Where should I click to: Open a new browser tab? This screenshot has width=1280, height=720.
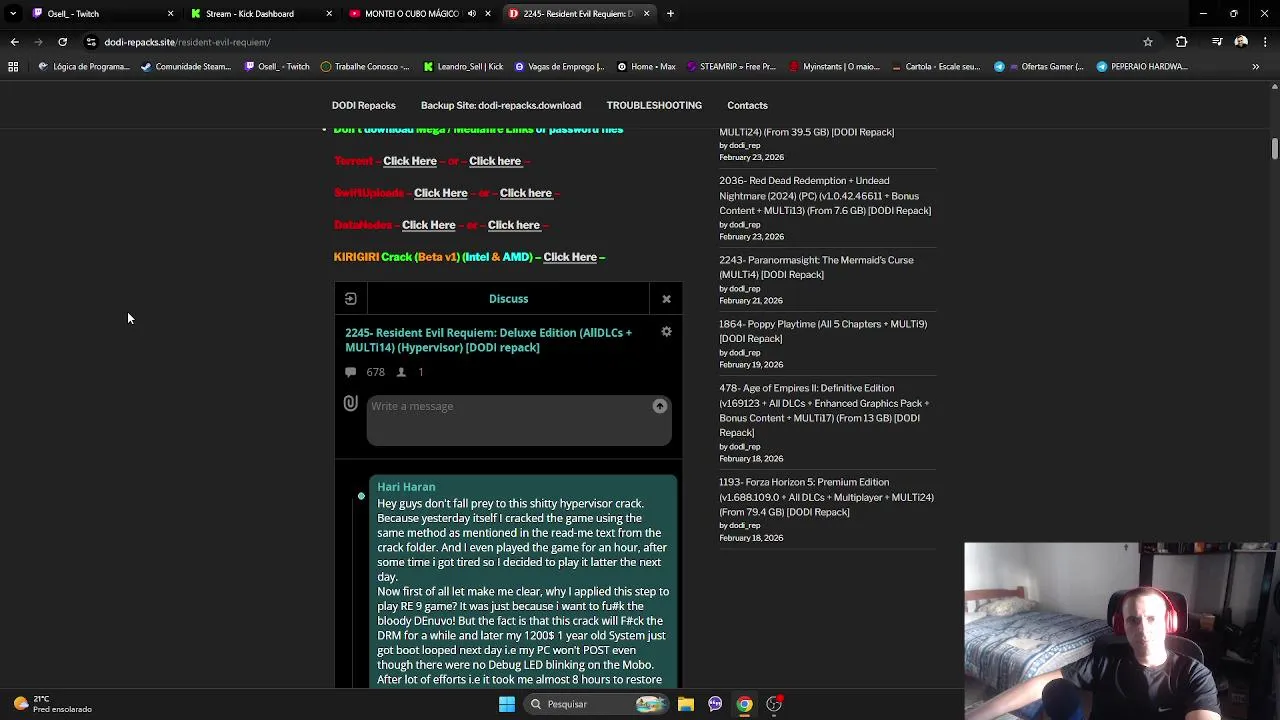click(x=670, y=14)
